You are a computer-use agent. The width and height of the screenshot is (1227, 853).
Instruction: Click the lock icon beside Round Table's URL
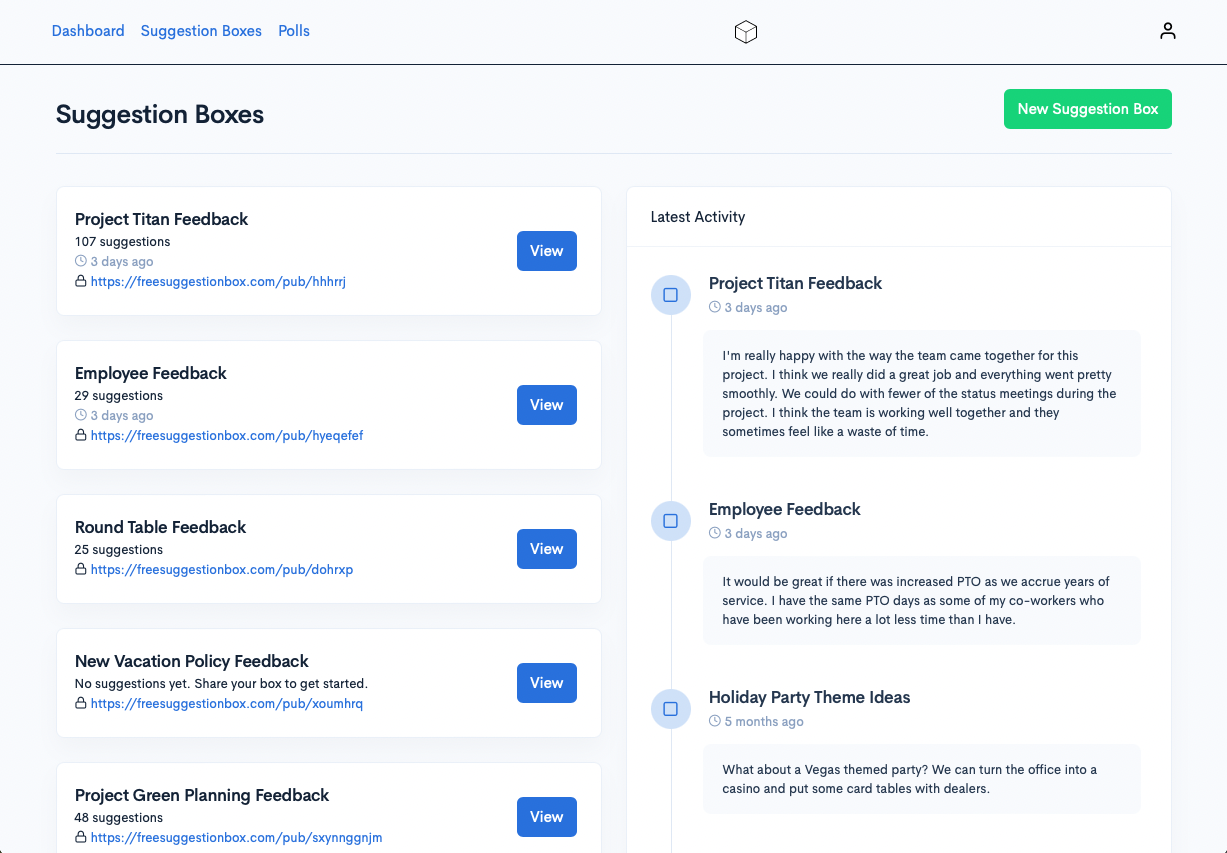(80, 569)
